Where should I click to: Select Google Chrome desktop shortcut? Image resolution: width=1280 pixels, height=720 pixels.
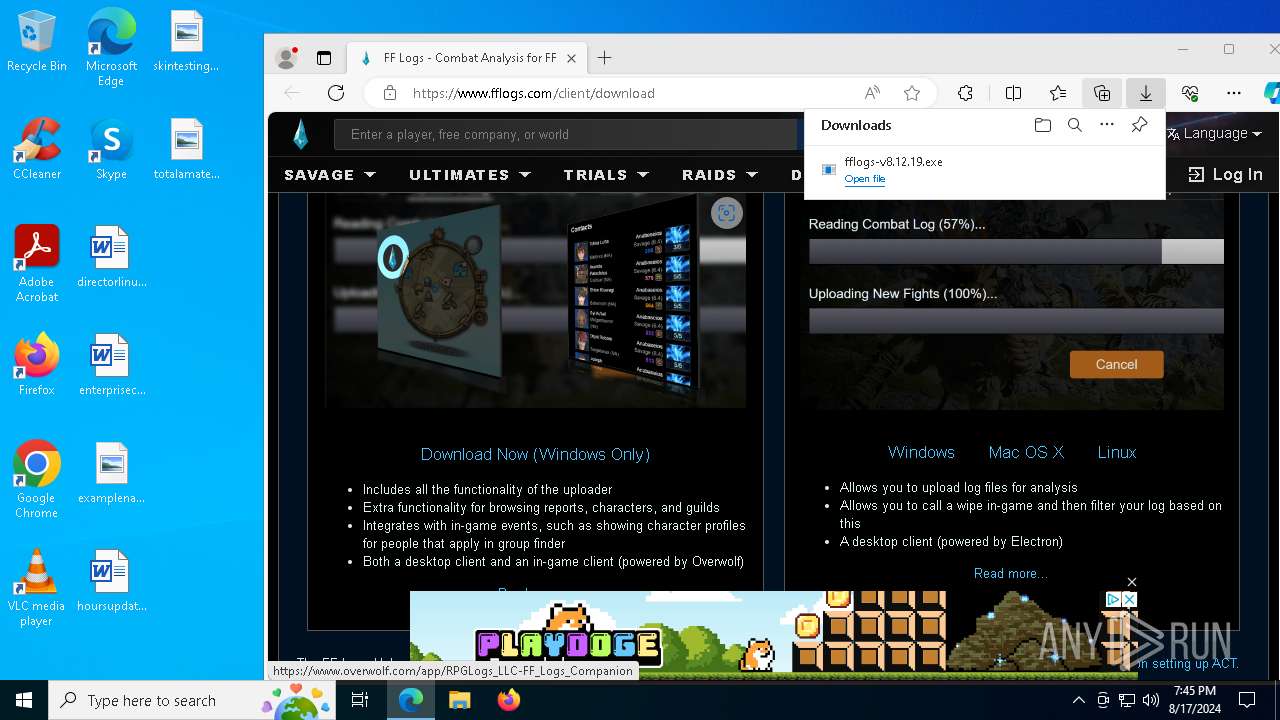pyautogui.click(x=37, y=480)
